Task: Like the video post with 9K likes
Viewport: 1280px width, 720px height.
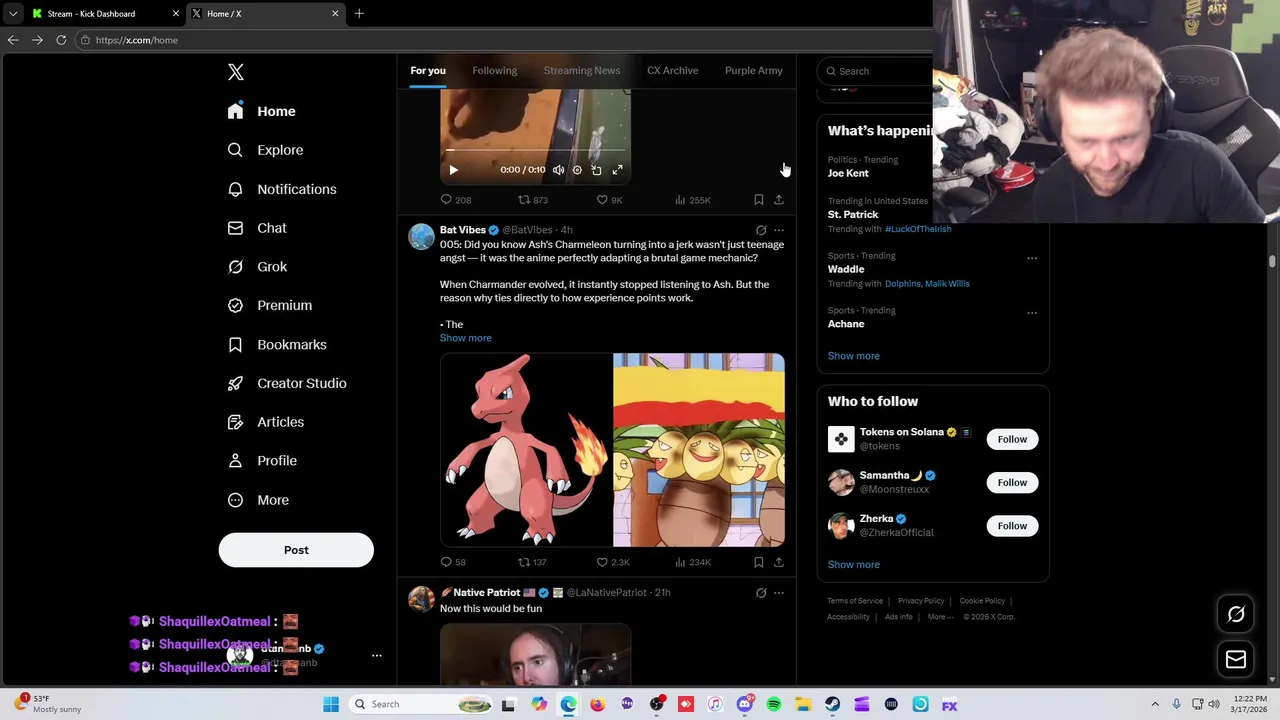Action: pyautogui.click(x=610, y=200)
